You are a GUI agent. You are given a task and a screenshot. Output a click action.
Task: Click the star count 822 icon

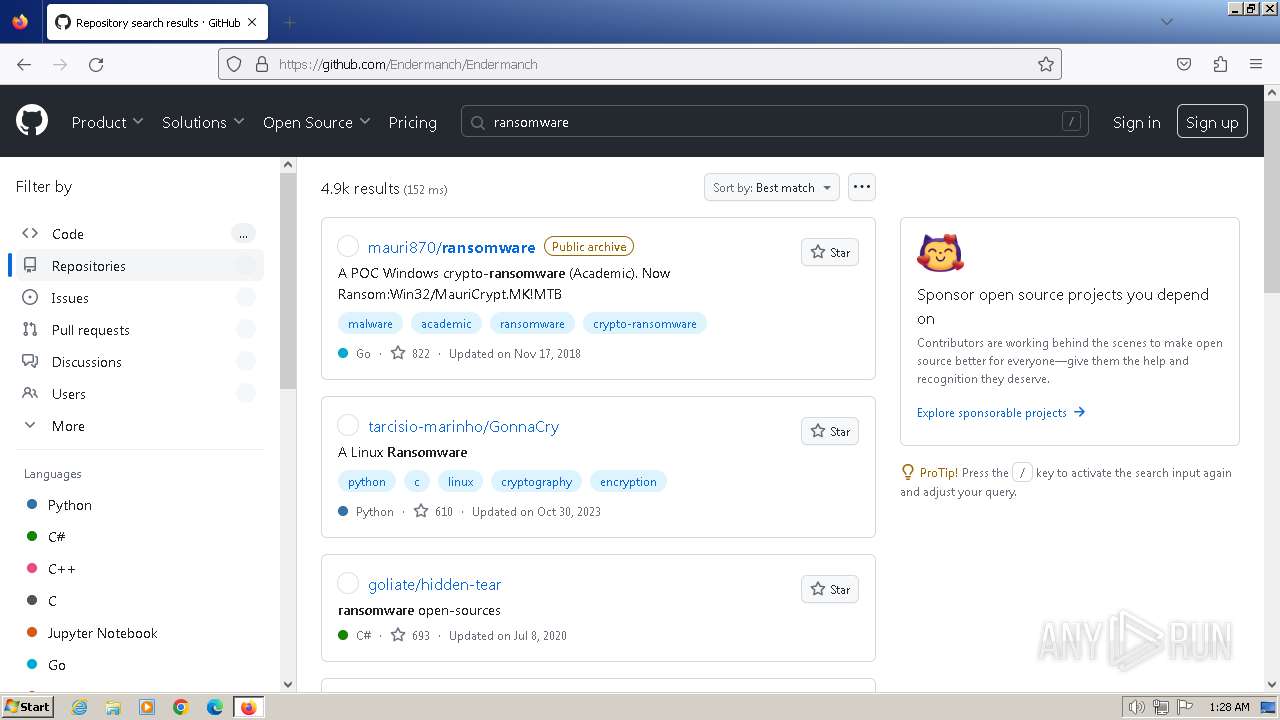[x=398, y=353]
